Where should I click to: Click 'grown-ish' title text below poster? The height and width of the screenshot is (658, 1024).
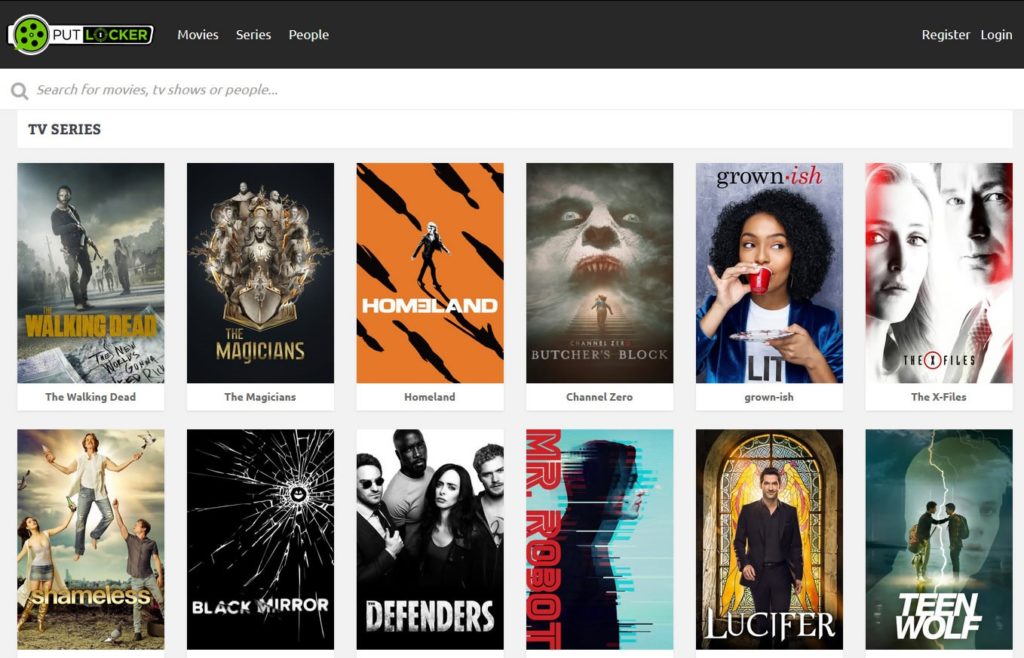click(x=769, y=397)
